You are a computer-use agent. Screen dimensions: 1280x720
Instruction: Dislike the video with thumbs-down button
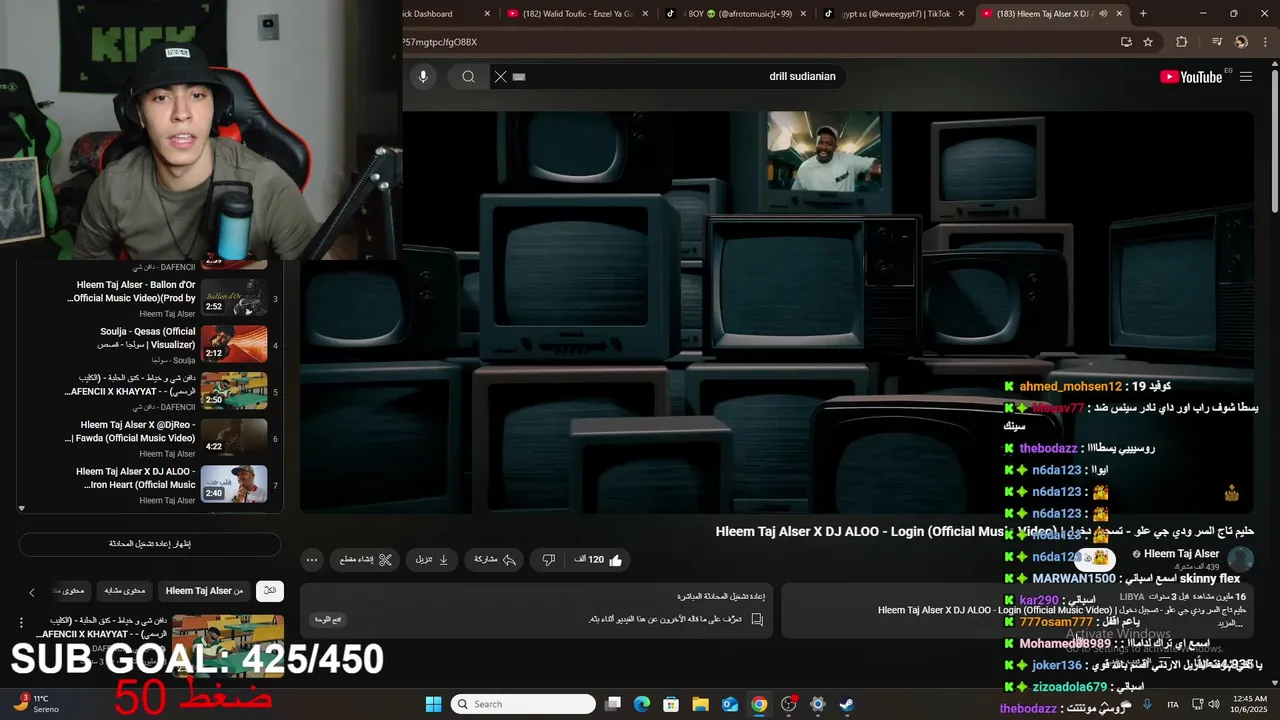(x=548, y=560)
